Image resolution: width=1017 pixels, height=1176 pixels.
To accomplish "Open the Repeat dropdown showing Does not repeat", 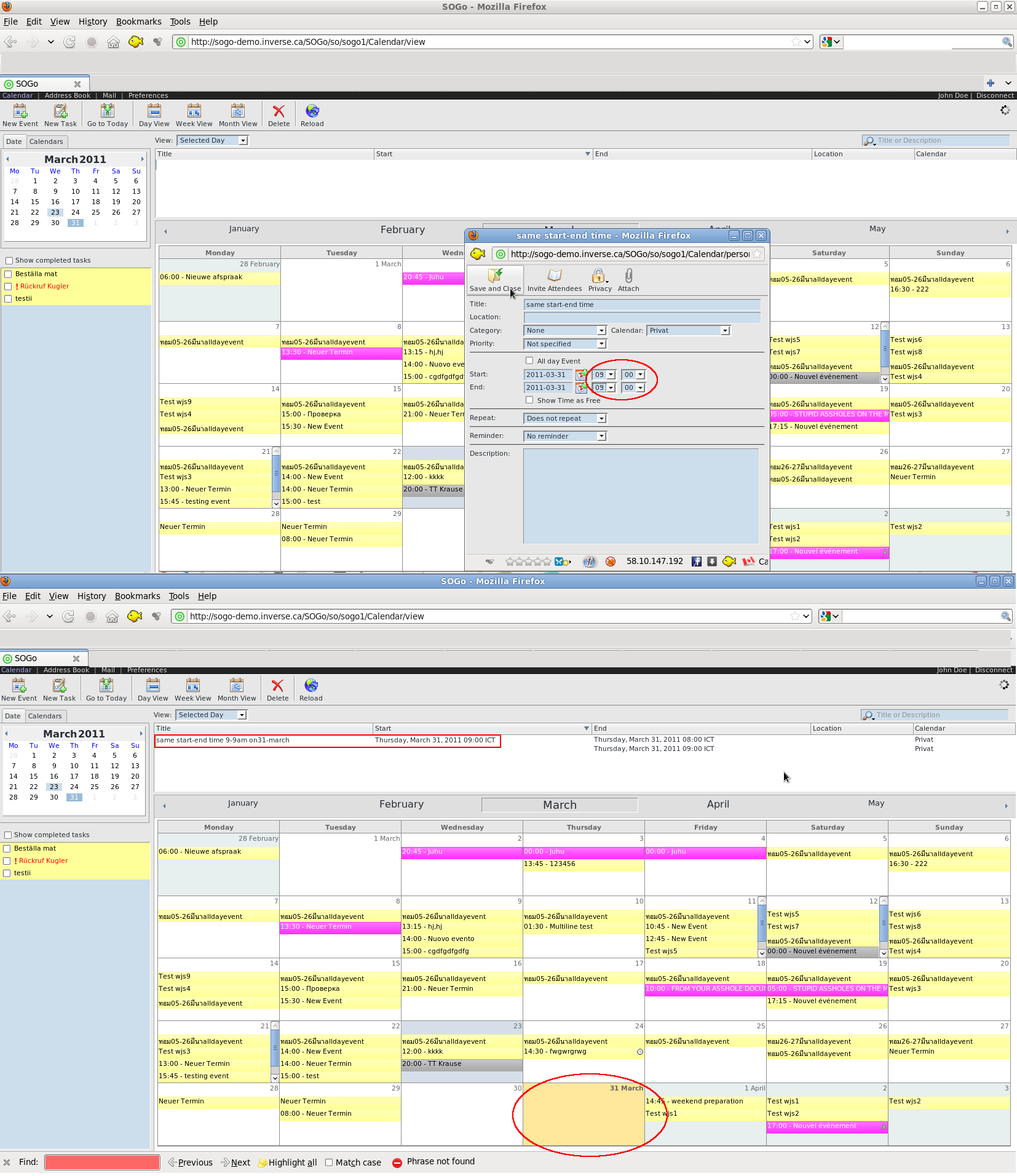I will (x=564, y=419).
